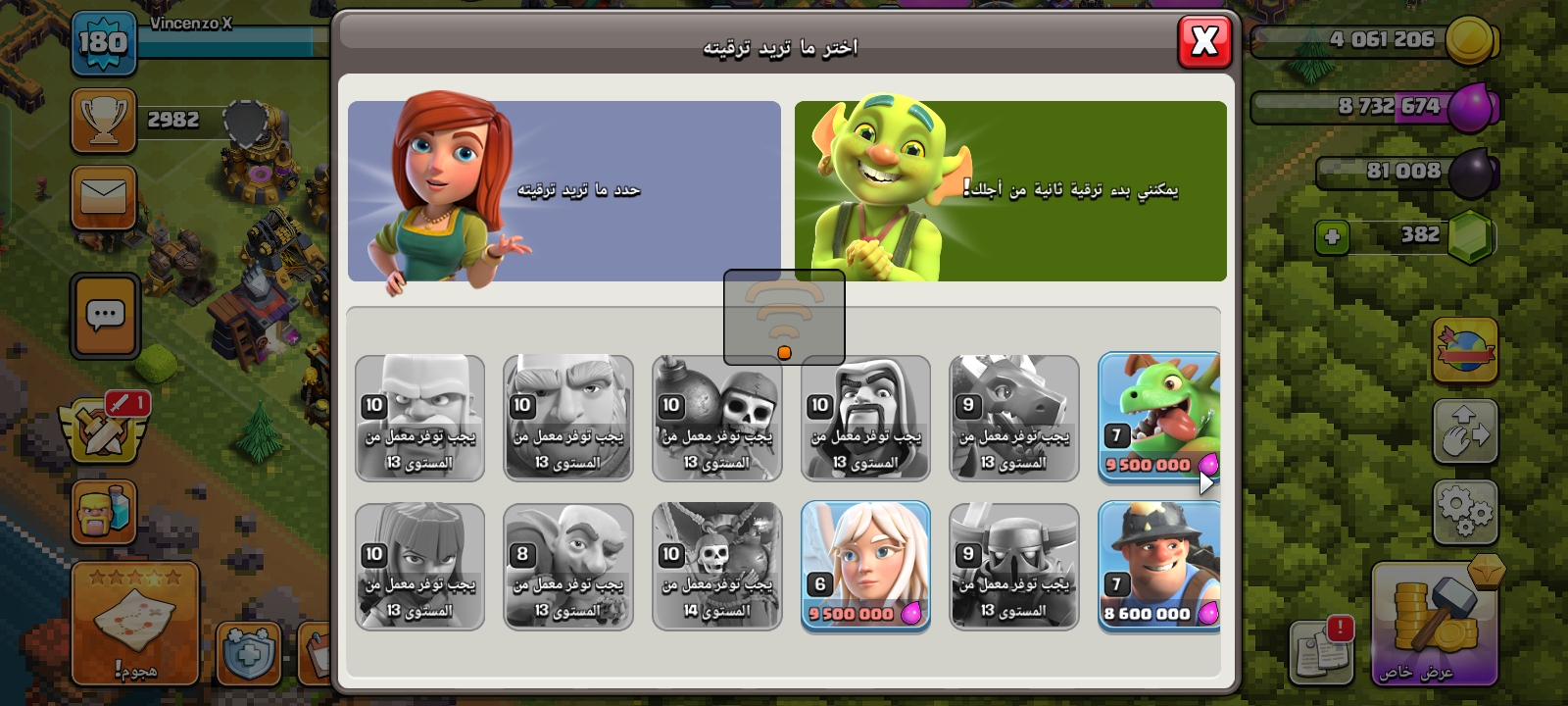Viewport: 1568px width, 706px height.
Task: Click the gem count 382
Action: click(x=1420, y=234)
